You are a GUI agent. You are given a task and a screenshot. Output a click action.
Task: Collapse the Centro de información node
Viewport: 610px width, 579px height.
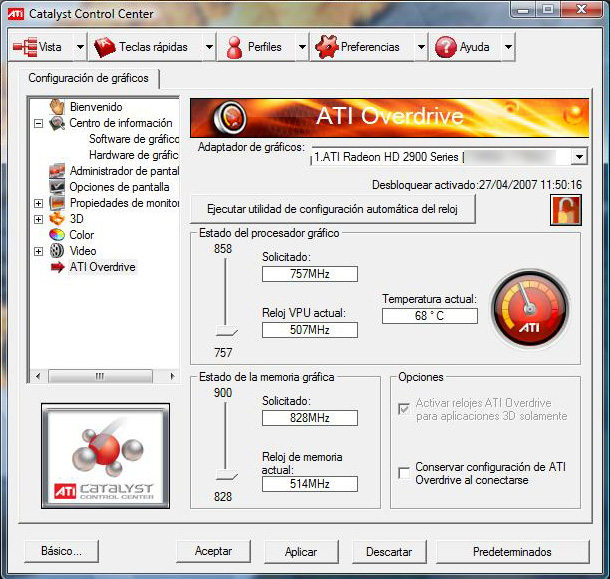39,124
